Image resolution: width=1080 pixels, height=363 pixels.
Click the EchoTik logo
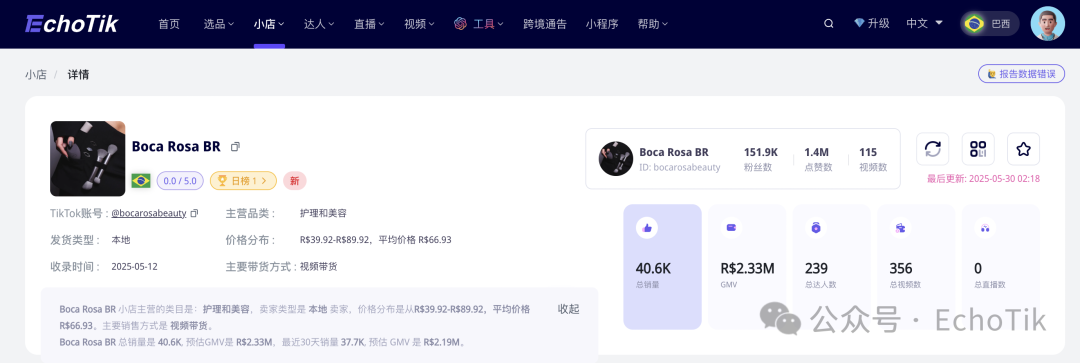(72, 23)
